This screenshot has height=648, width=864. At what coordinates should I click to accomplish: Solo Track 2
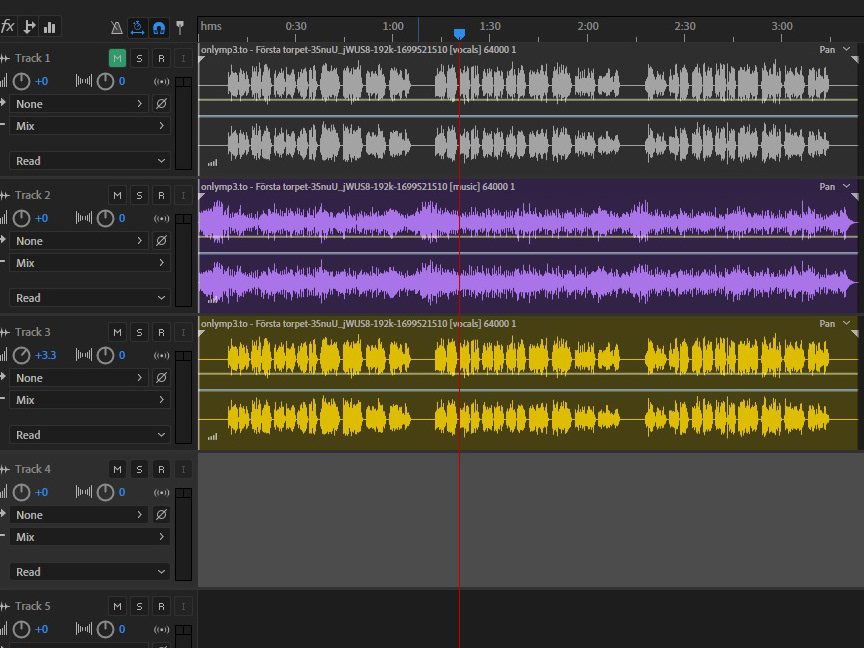tap(139, 195)
